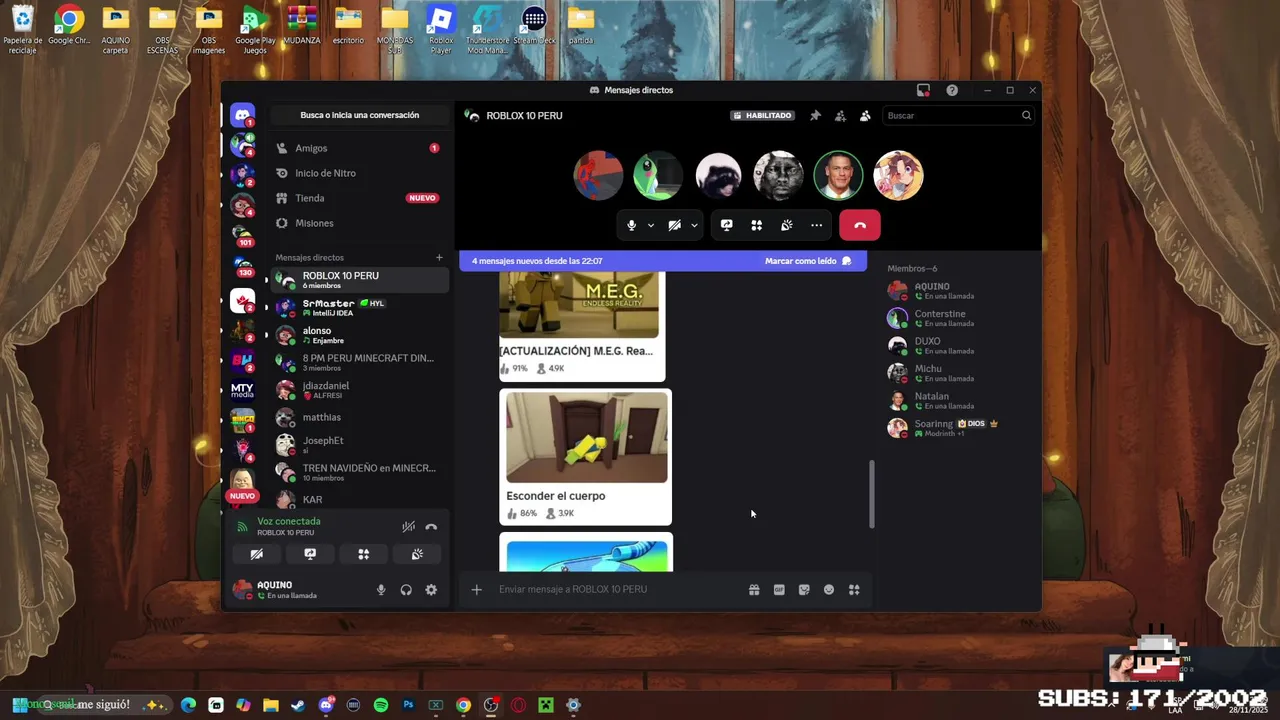
Task: Open matthias direct message
Action: click(x=359, y=417)
